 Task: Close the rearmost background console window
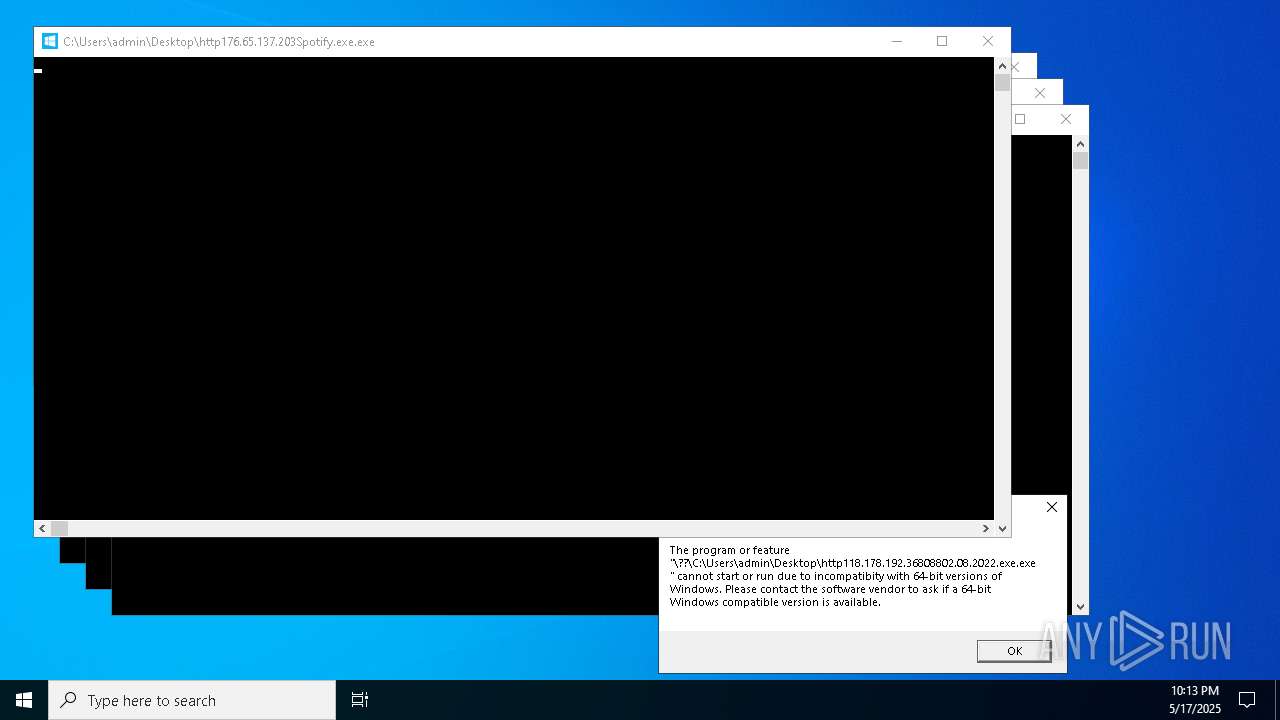1066,119
